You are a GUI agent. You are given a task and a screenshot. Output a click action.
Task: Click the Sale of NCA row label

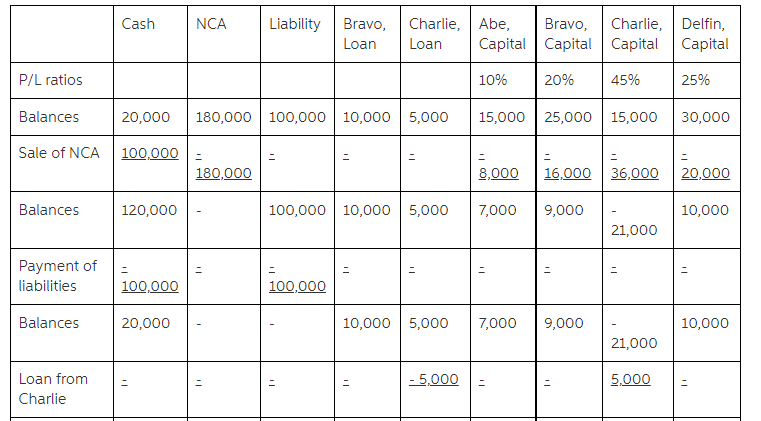point(59,153)
